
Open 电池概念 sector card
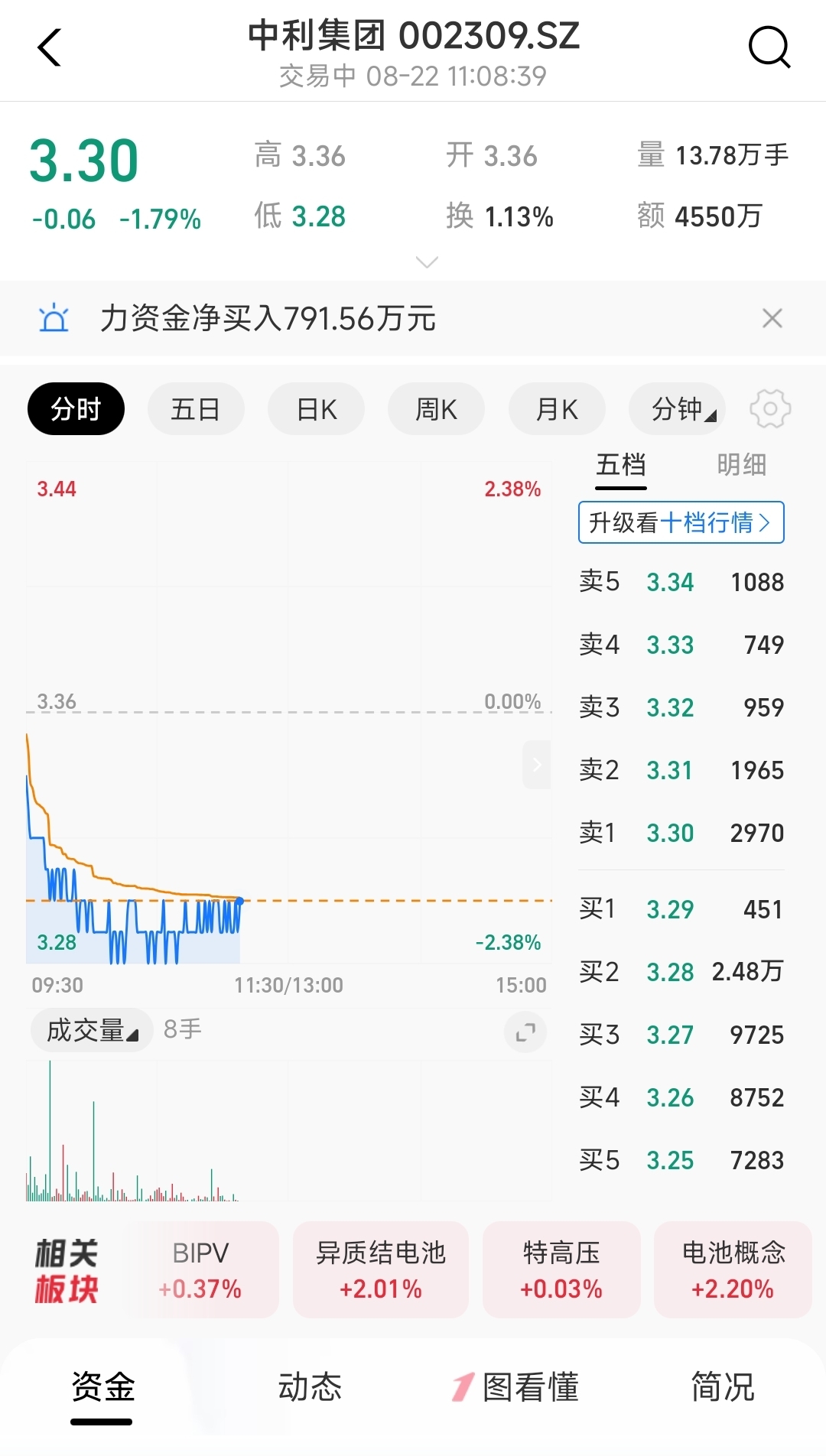(733, 1269)
